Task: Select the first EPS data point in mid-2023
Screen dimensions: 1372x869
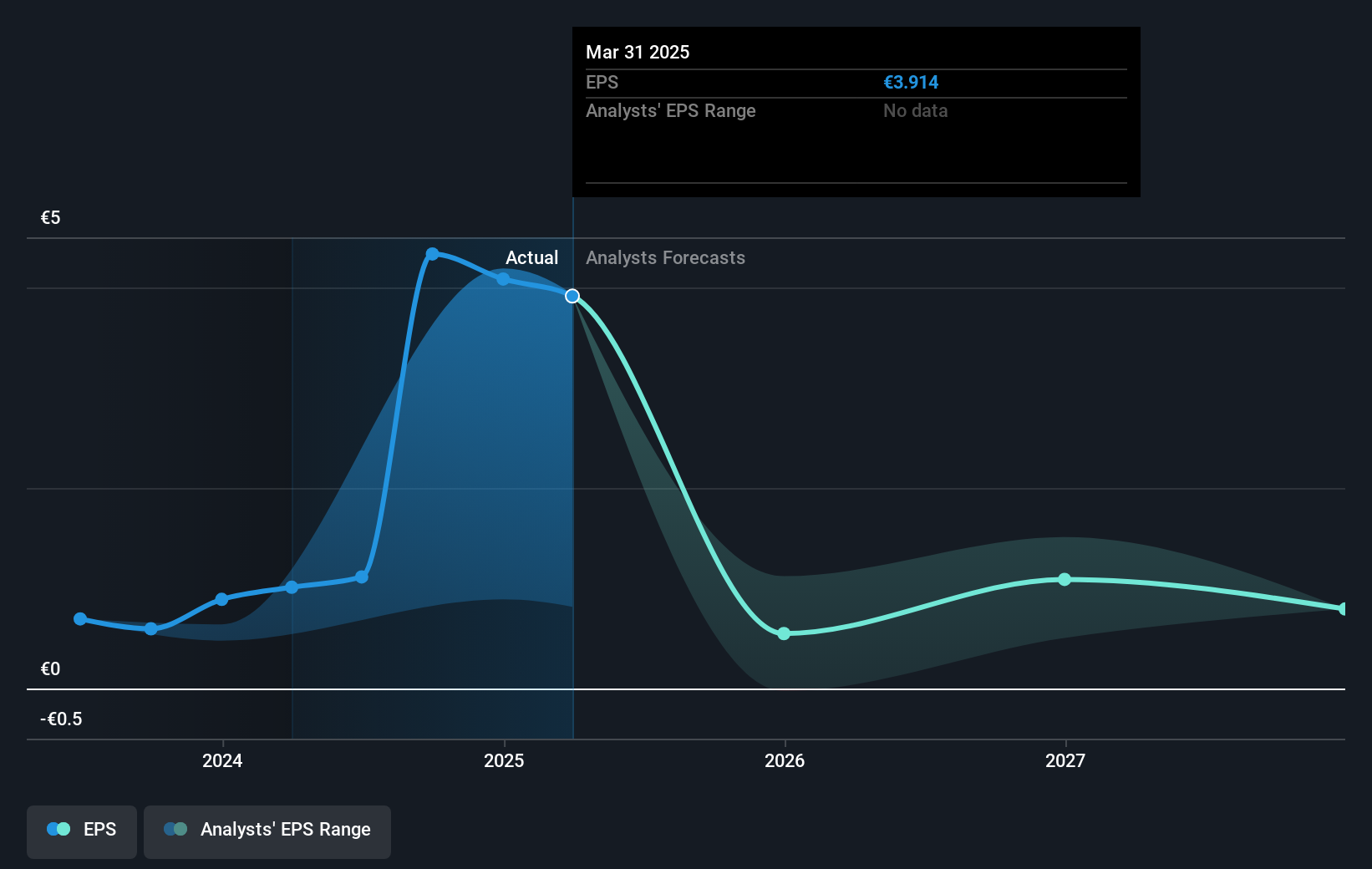Action: coord(80,619)
